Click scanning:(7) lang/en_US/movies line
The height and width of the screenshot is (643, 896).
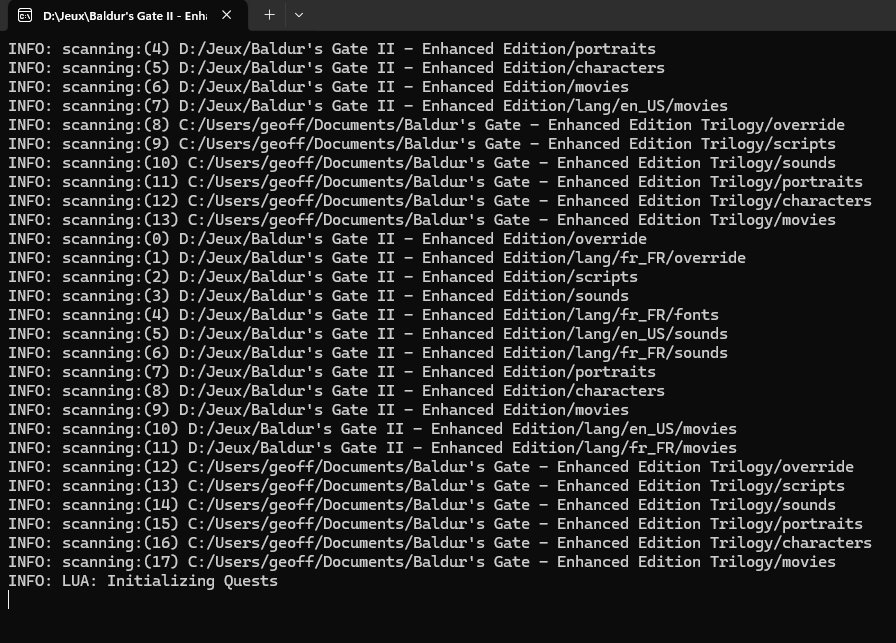coord(368,106)
